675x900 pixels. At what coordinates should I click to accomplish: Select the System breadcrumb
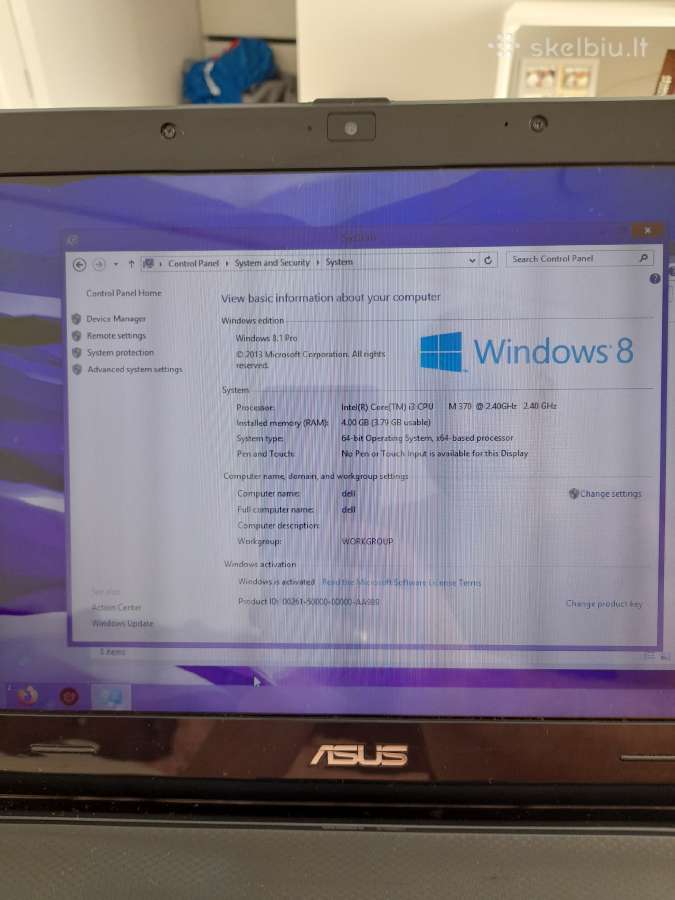point(339,262)
